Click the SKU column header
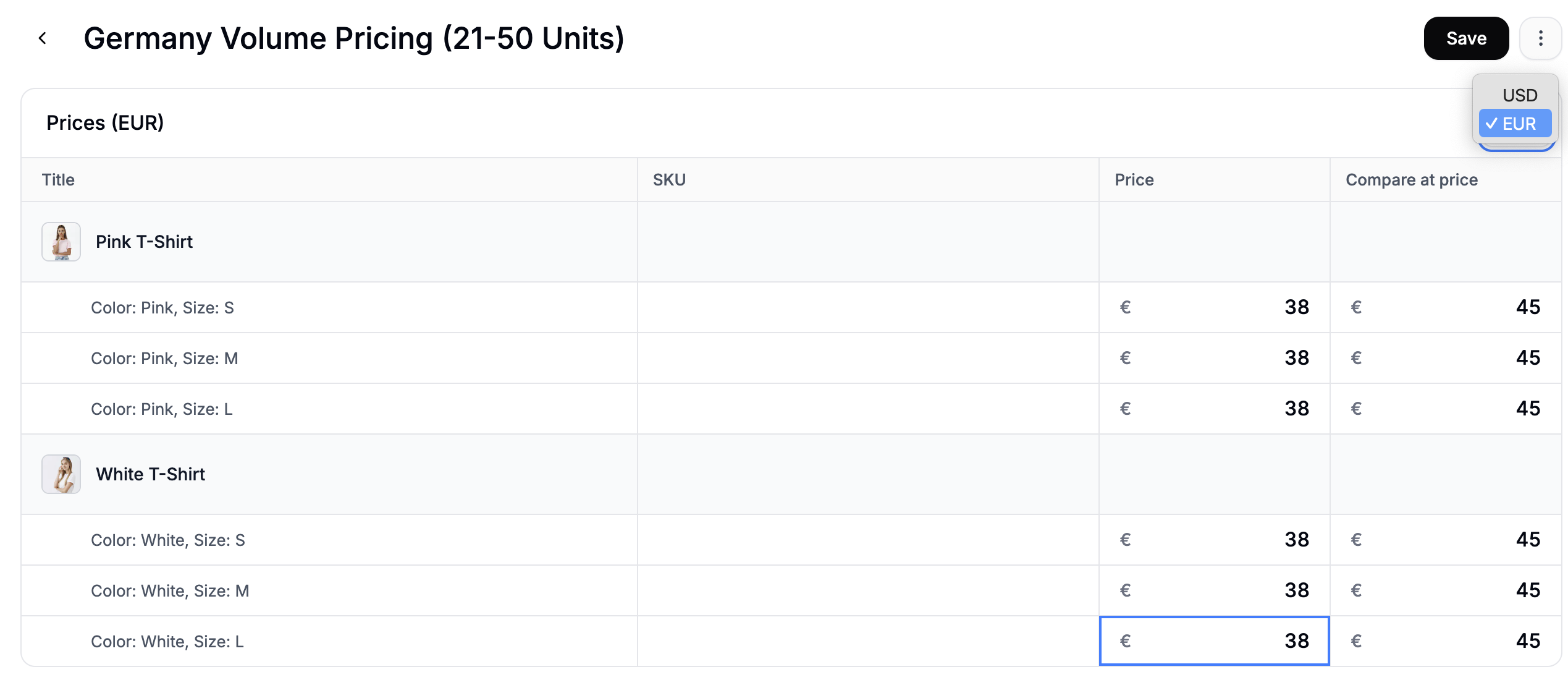The width and height of the screenshot is (1568, 685). [x=669, y=179]
